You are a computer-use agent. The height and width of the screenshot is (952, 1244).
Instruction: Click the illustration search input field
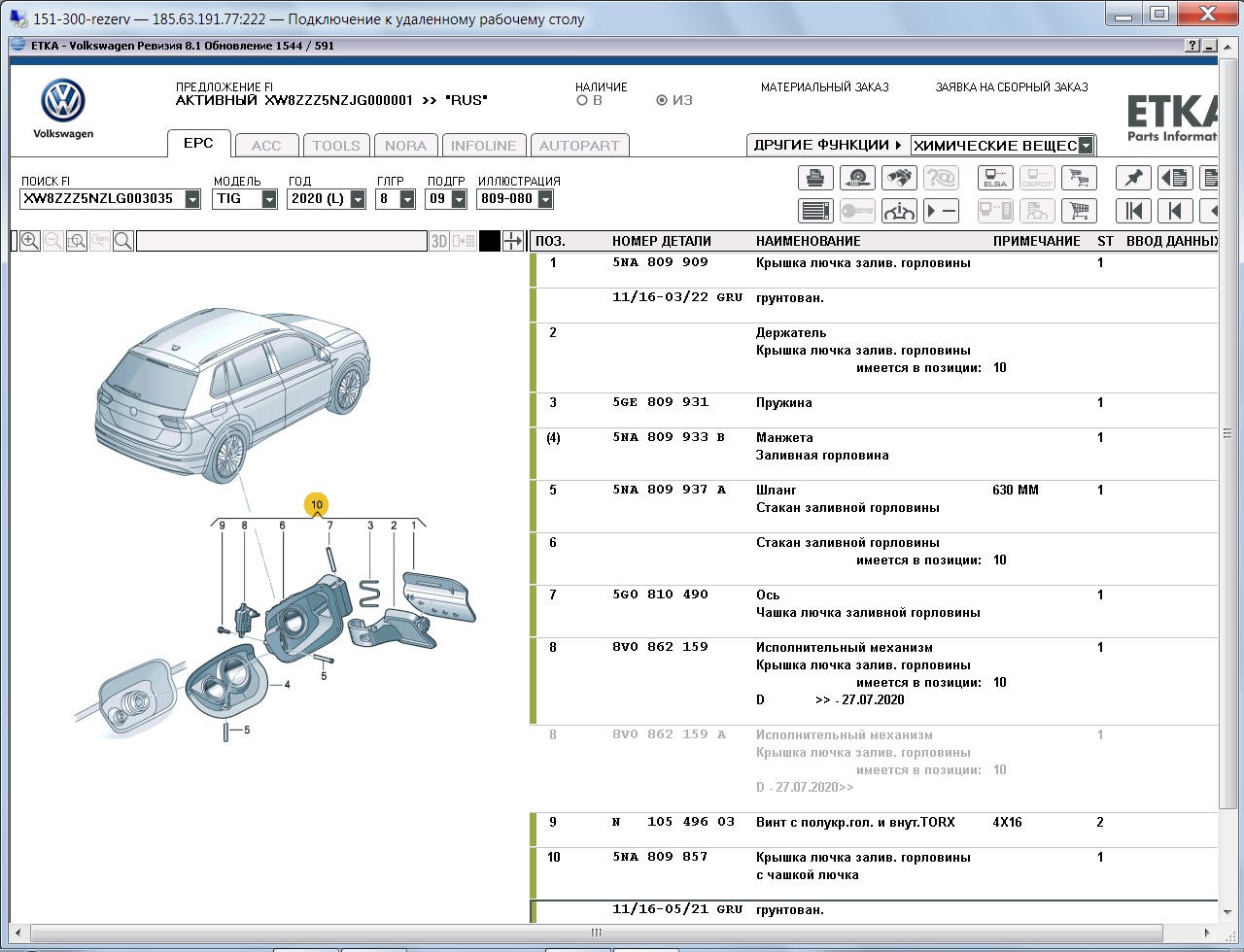pos(282,241)
